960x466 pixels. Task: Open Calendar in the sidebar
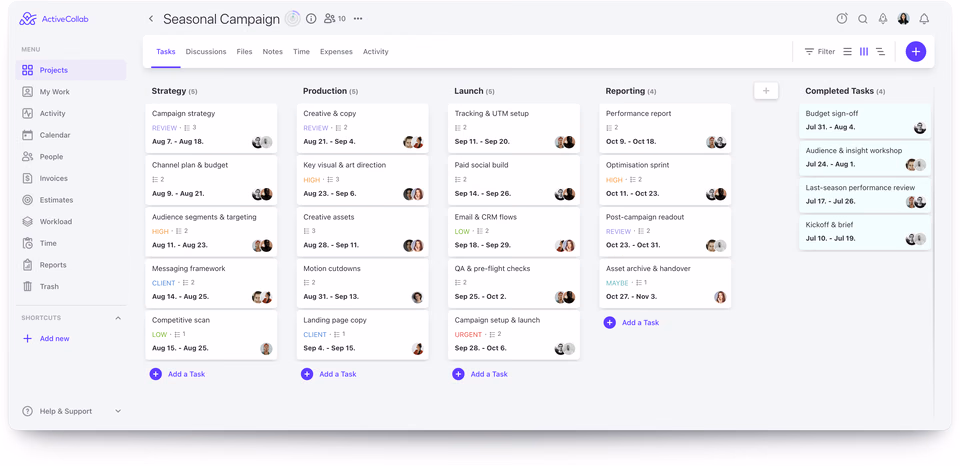71,135
